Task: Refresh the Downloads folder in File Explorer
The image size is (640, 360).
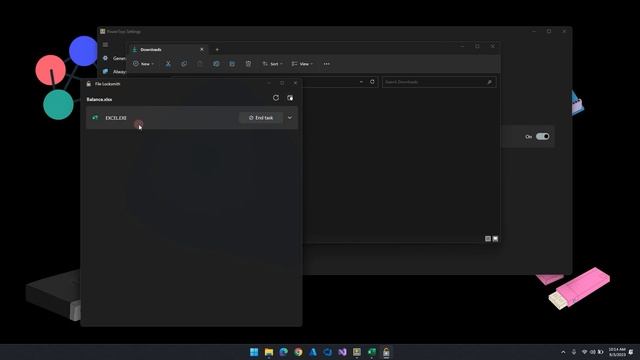Action: point(372,82)
